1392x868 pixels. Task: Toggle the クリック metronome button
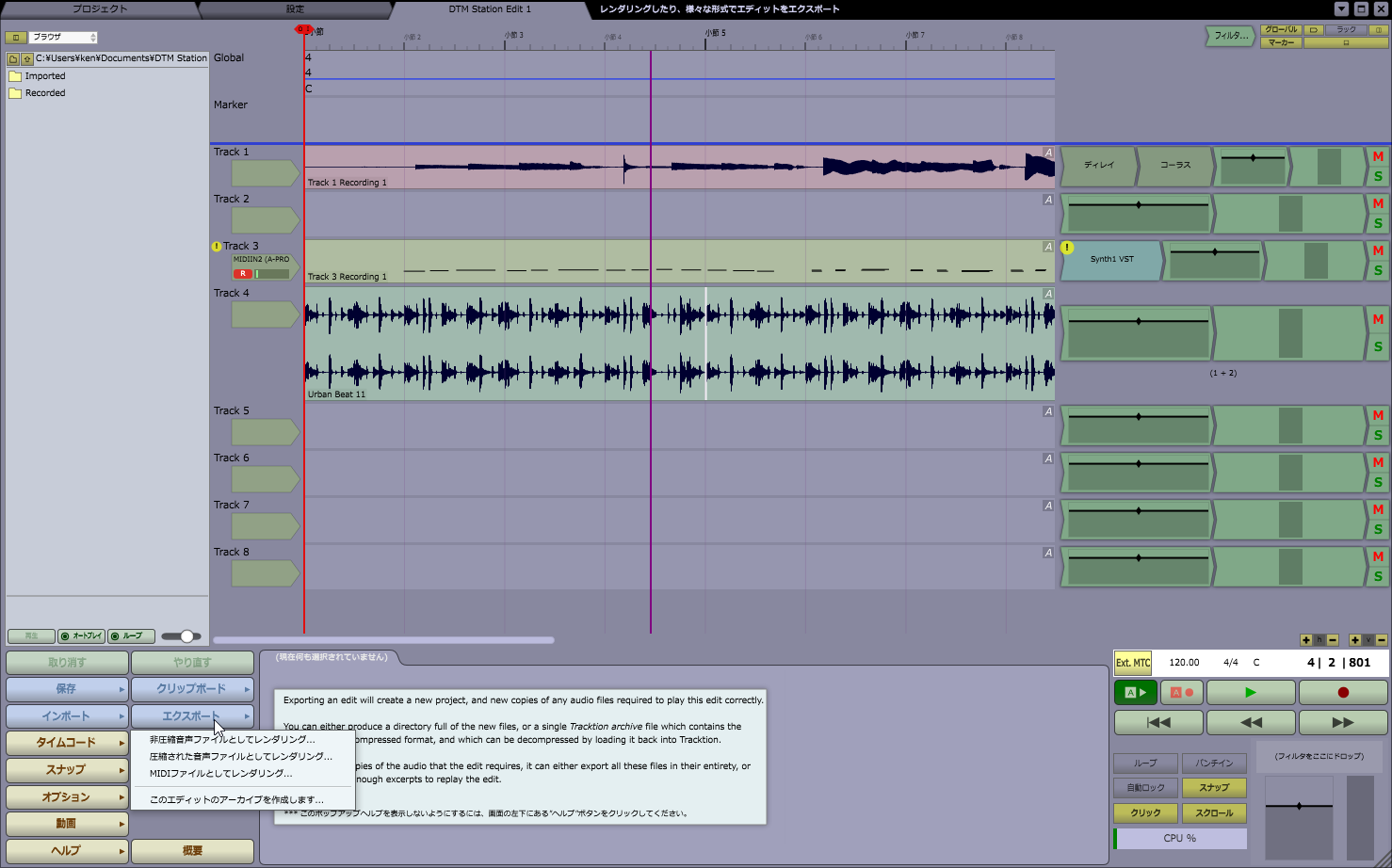point(1145,812)
